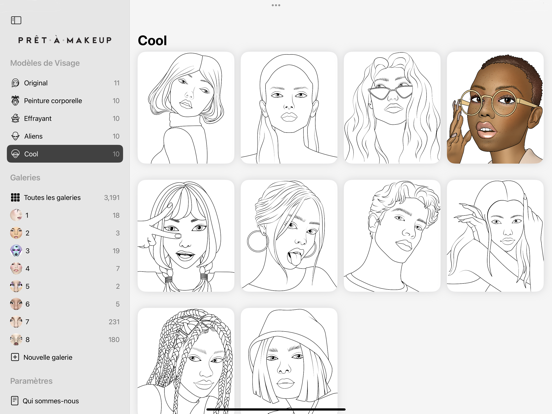Click the 3,191 all galleries count
Viewport: 552px width, 414px height.
tap(112, 197)
